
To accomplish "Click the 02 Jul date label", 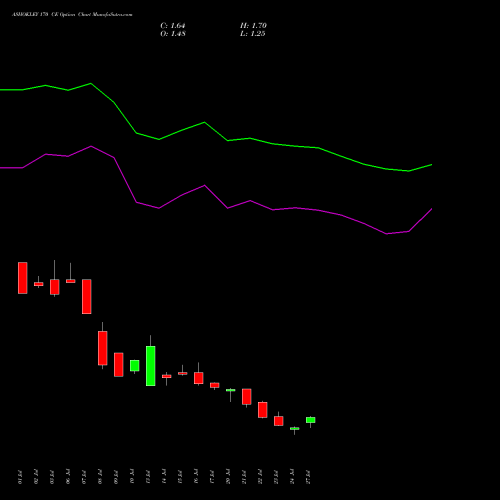I will (36, 477).
